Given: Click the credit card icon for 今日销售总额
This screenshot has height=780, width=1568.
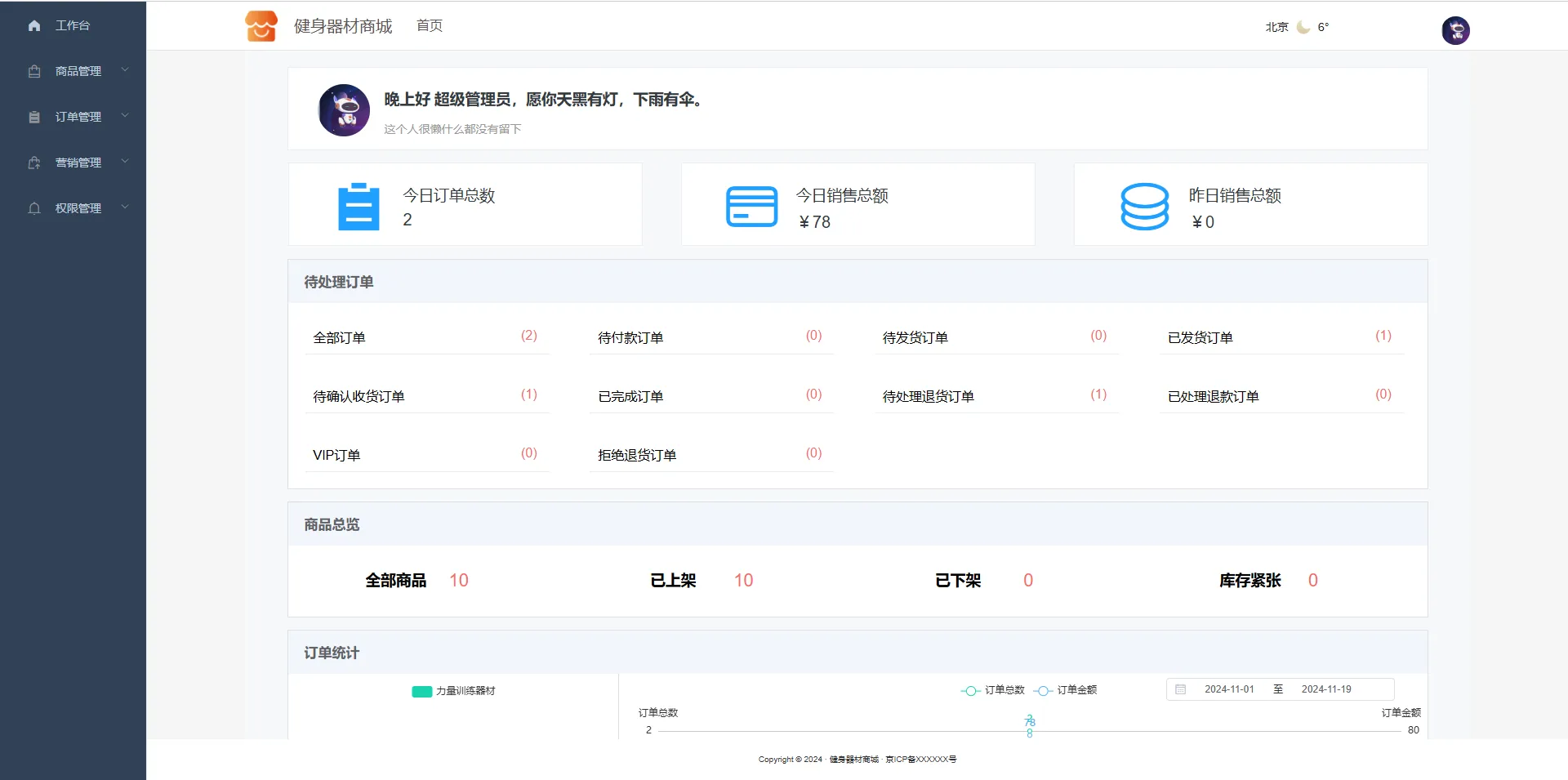Looking at the screenshot, I should tap(751, 207).
